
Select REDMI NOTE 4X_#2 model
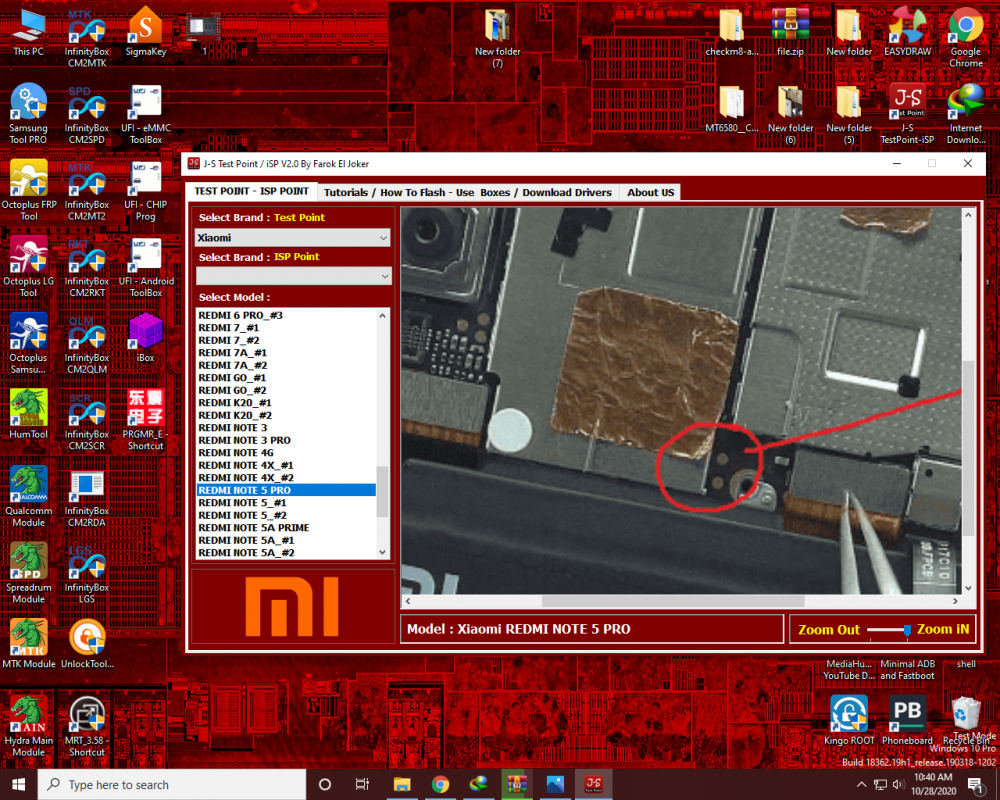click(x=286, y=478)
